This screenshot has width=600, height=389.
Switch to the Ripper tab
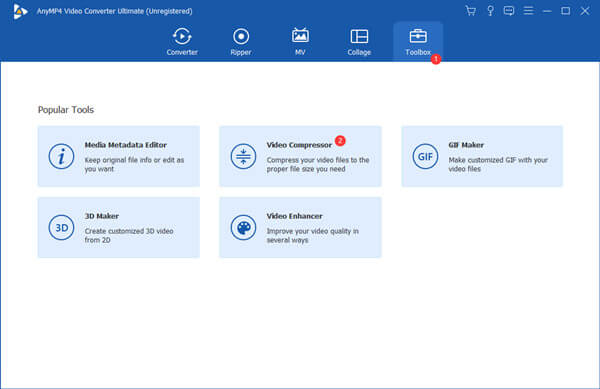[241, 42]
